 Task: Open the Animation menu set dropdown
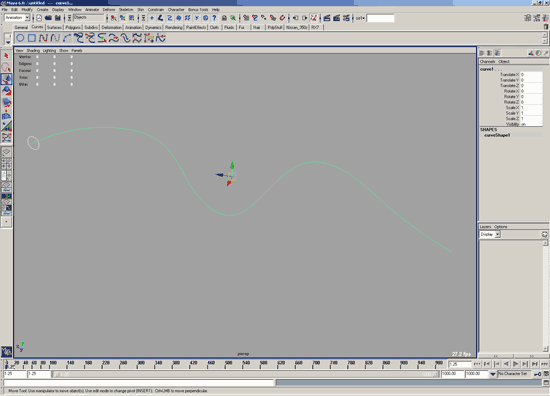[27, 18]
